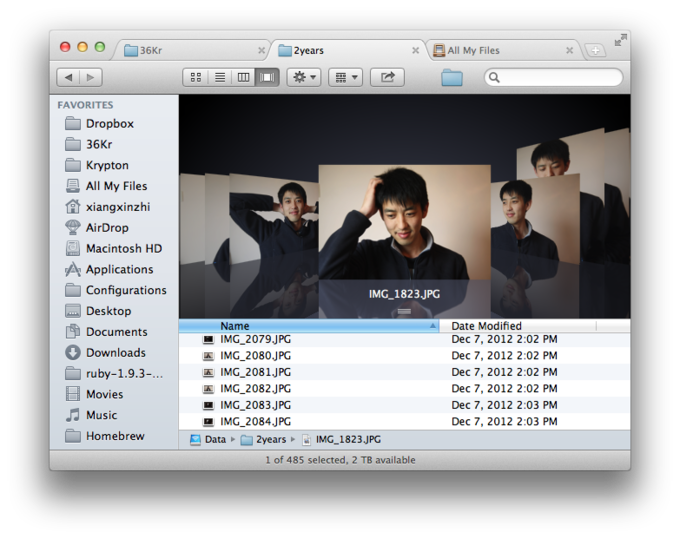Sort by Date Modified column

[x=518, y=326]
